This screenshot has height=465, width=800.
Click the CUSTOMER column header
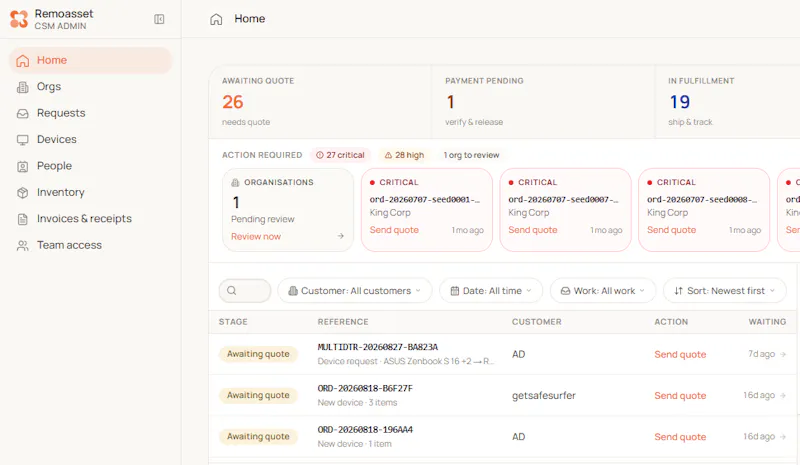tap(537, 322)
